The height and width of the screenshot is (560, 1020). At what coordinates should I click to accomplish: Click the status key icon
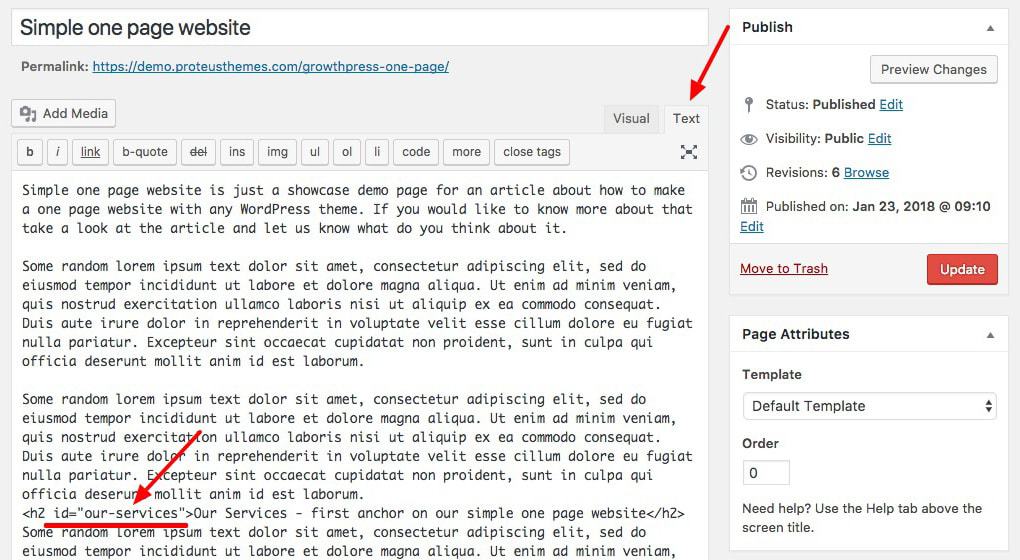(x=749, y=105)
